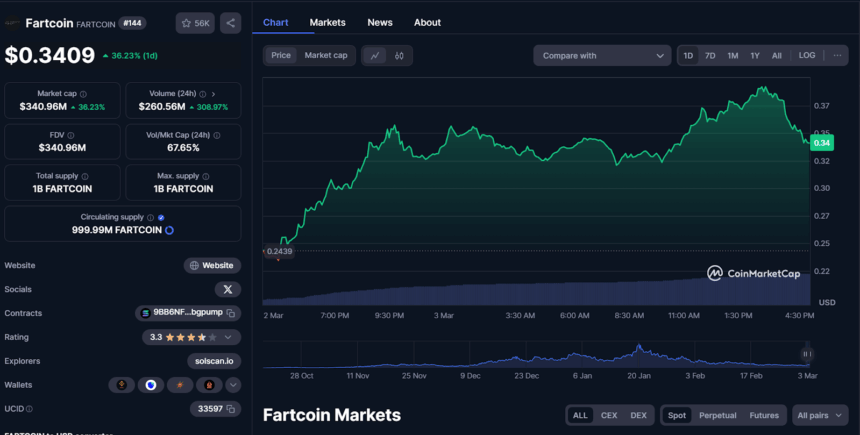Select the Market cap chart toggle
The width and height of the screenshot is (860, 435).
(x=326, y=55)
